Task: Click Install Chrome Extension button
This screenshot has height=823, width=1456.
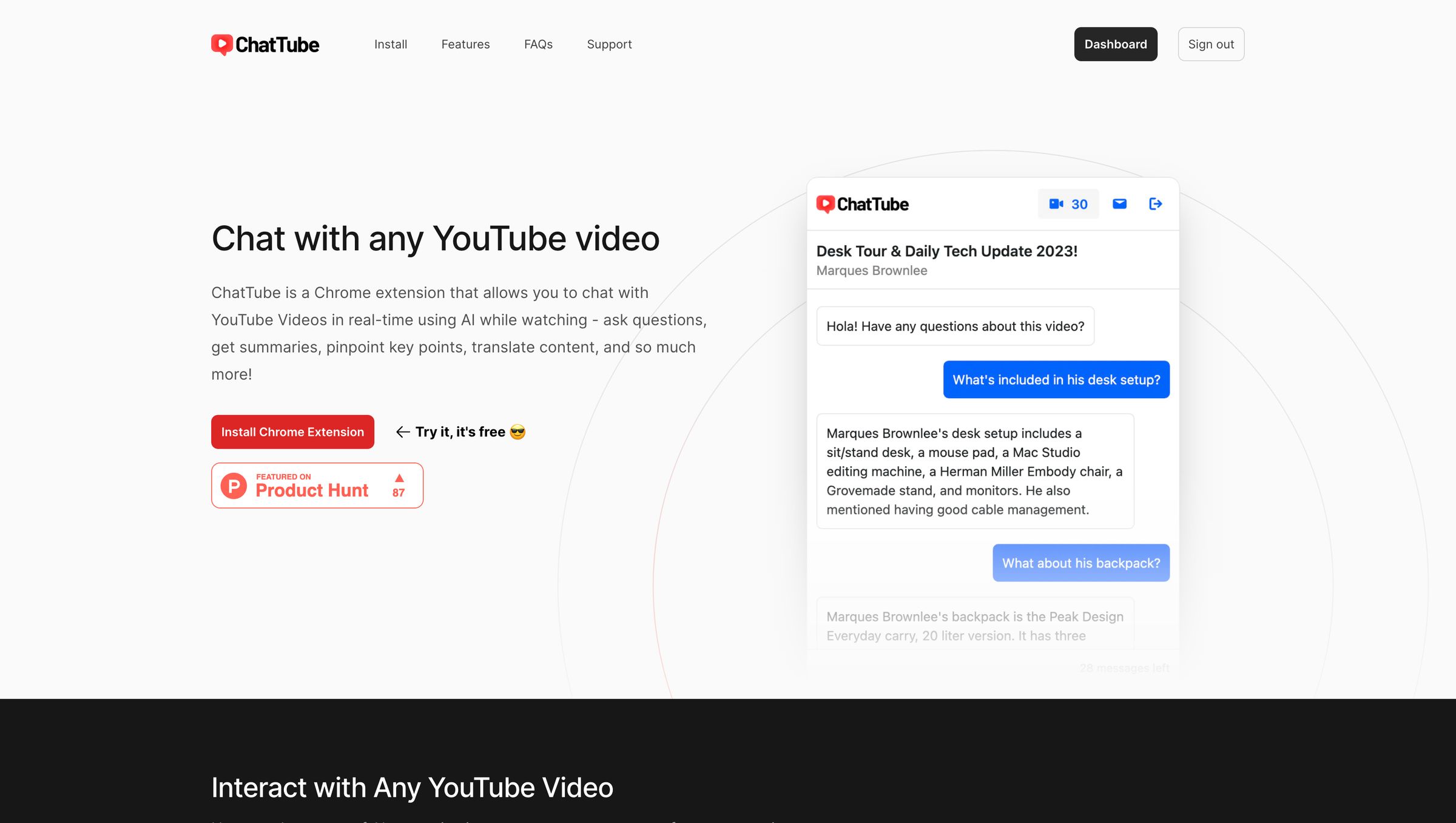Action: 292,432
